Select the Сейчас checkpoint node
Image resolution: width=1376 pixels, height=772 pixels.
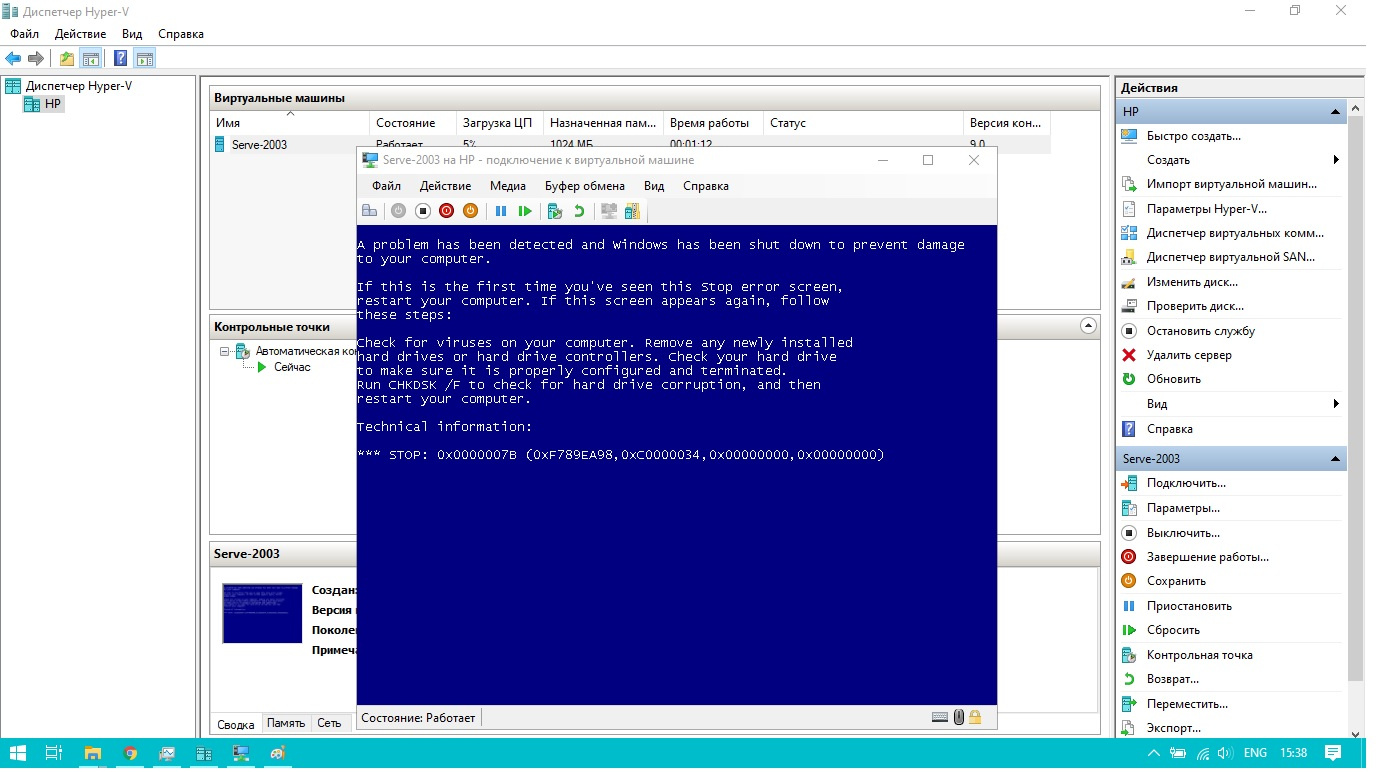pos(292,367)
